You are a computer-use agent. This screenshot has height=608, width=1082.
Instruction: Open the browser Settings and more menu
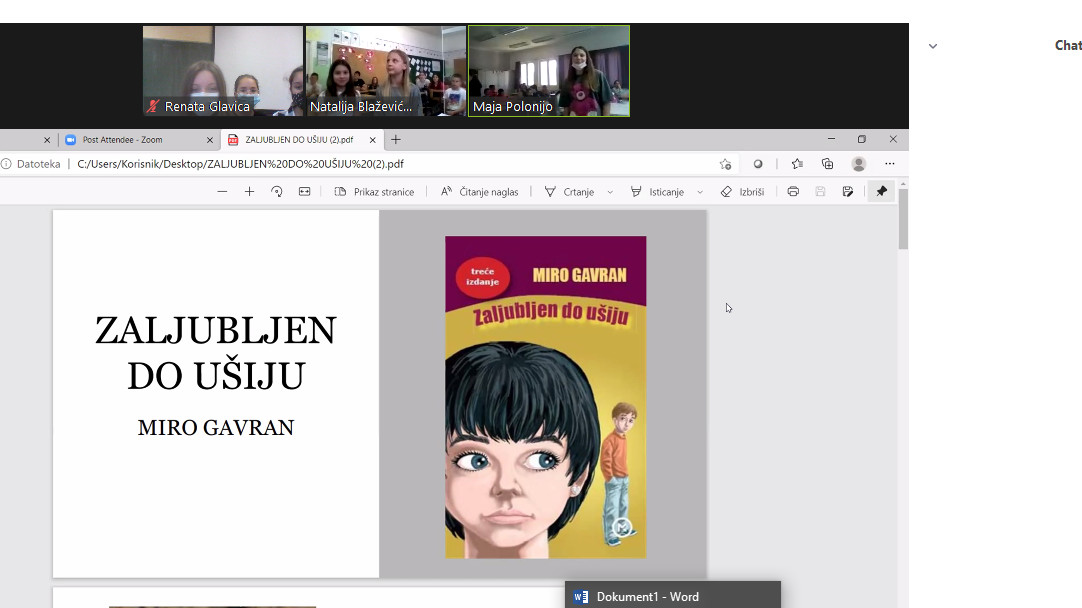[x=889, y=164]
